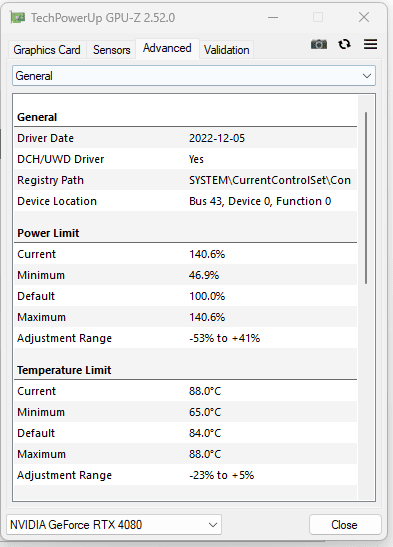Select the Validation tab
393x547 pixels.
click(x=227, y=50)
